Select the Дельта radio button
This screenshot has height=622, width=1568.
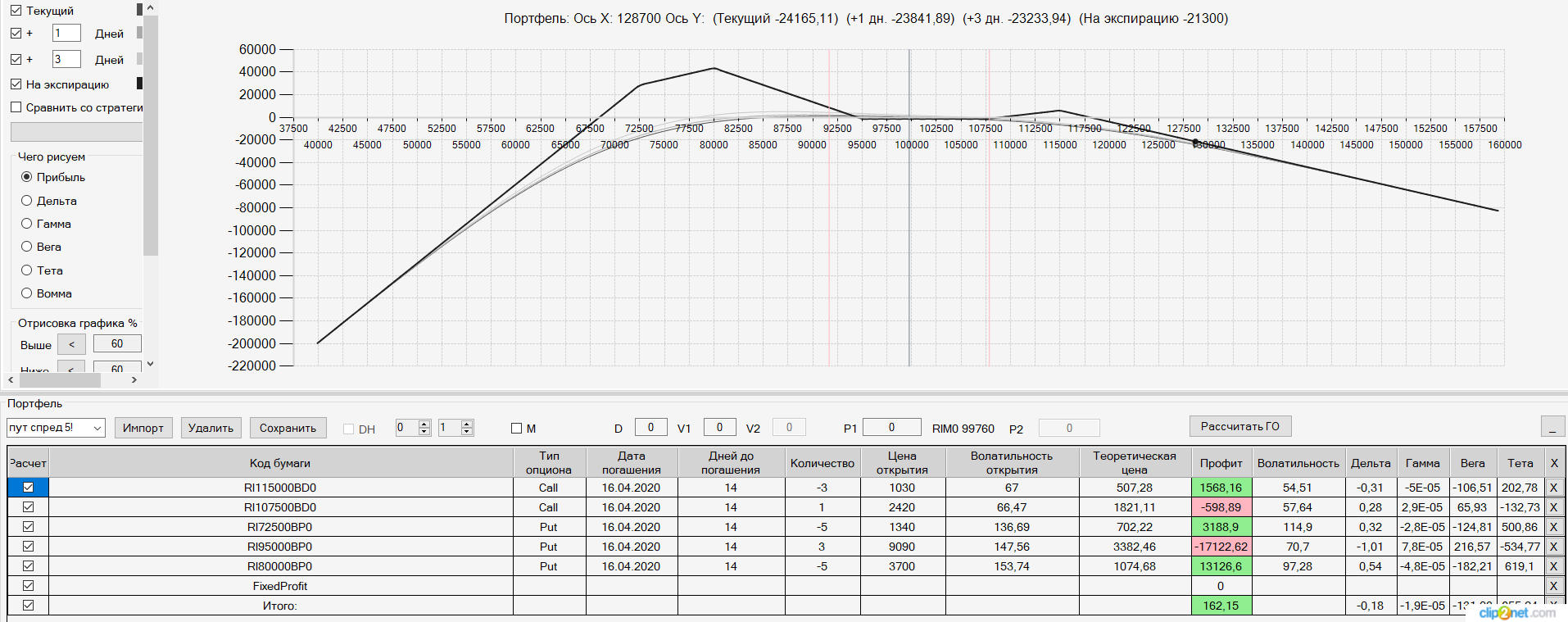(x=26, y=201)
